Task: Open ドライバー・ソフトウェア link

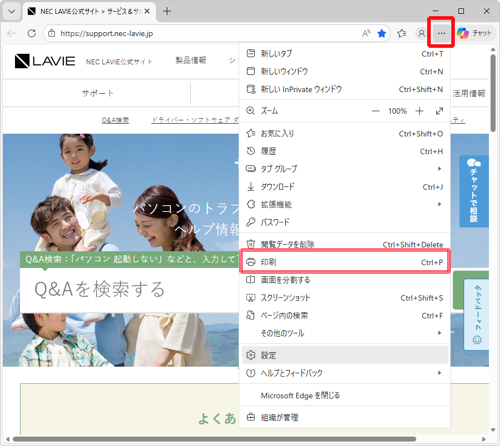Action: [195, 120]
